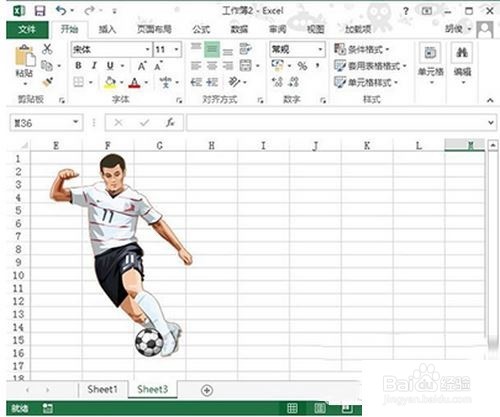This screenshot has height=417, width=500.
Task: Open the font size dropdown
Action: (176, 50)
